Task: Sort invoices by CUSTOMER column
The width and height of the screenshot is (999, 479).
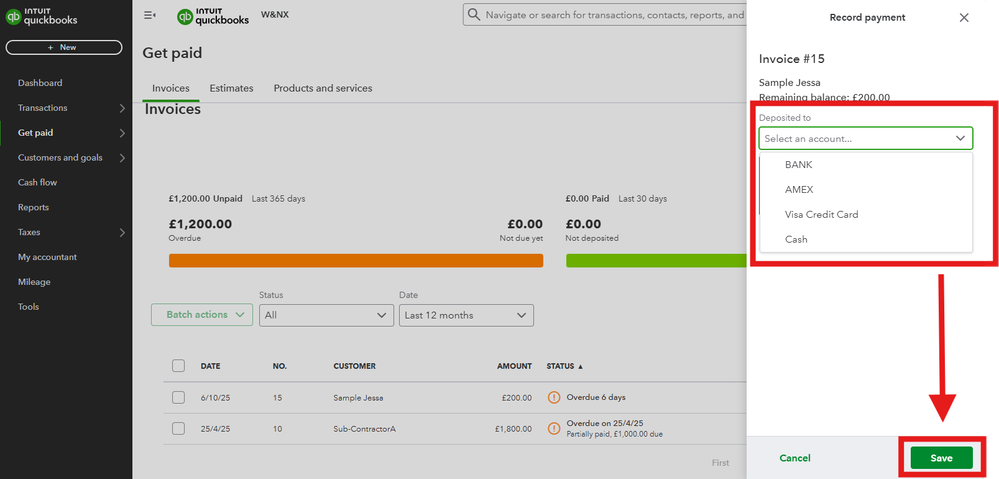Action: 354,366
